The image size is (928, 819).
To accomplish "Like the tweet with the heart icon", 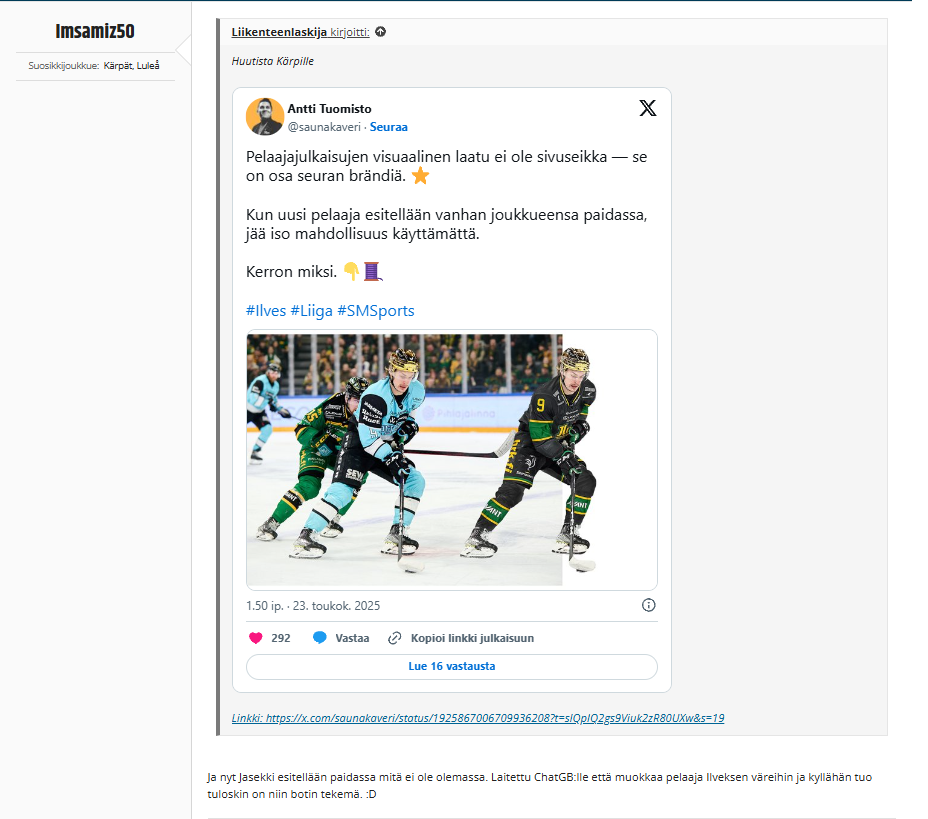I will (256, 638).
